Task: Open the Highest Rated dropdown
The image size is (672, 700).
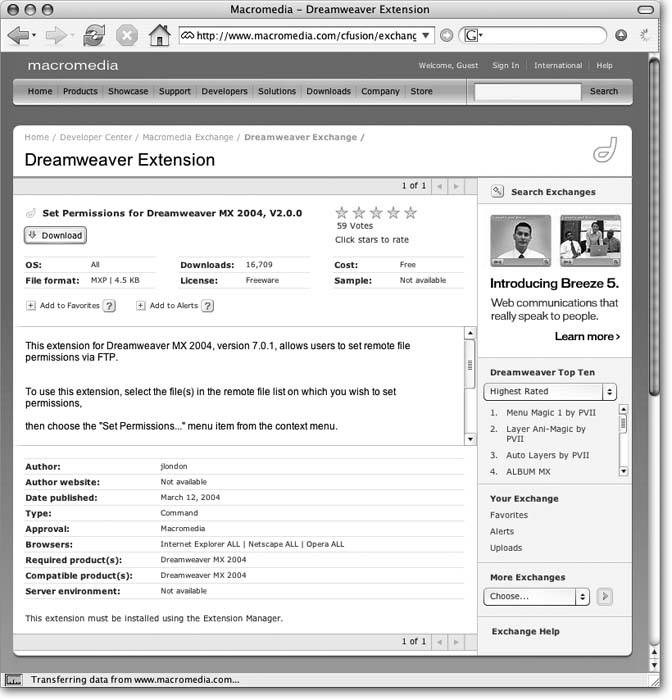Action: pyautogui.click(x=550, y=391)
